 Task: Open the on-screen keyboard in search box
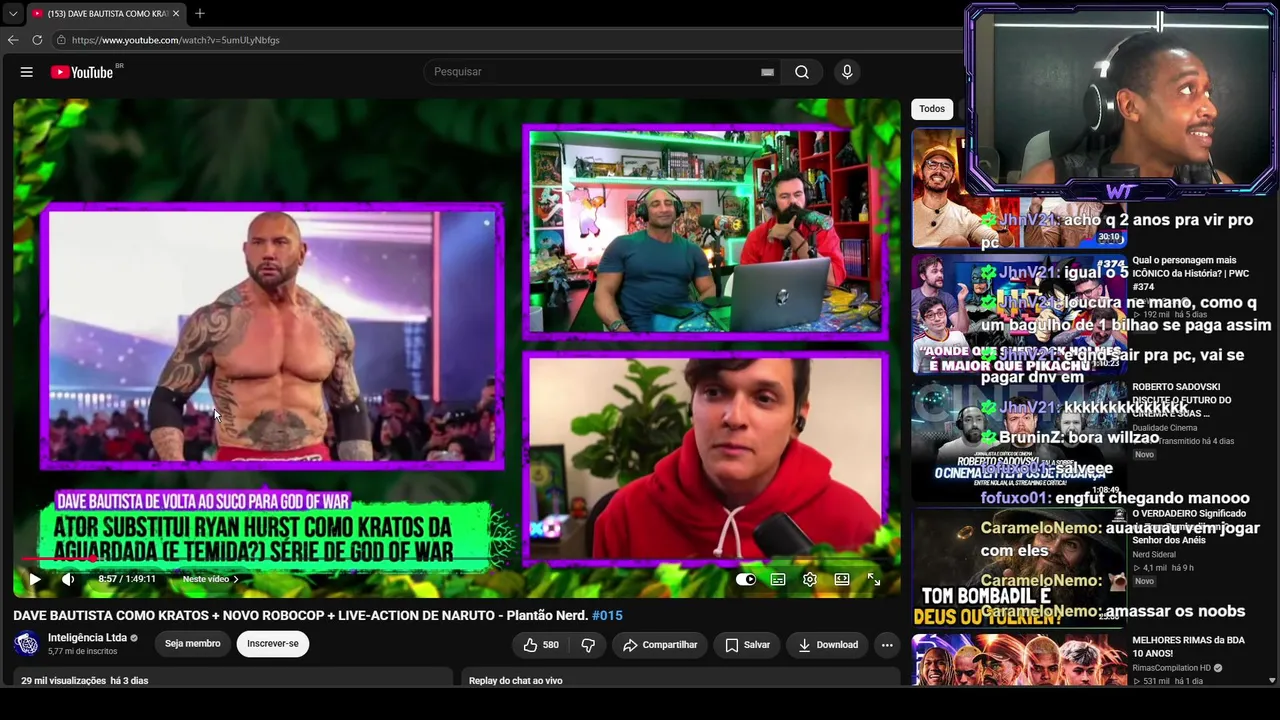(x=767, y=72)
